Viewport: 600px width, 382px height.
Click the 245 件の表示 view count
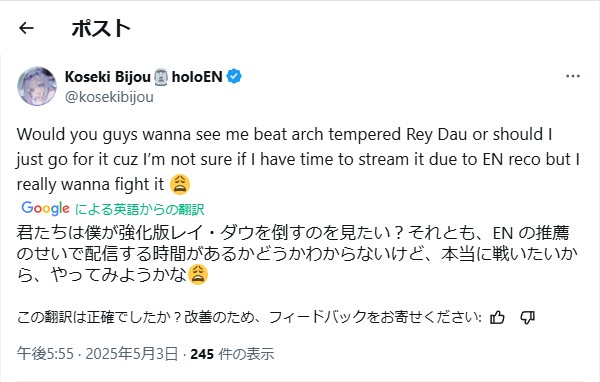pyautogui.click(x=232, y=354)
